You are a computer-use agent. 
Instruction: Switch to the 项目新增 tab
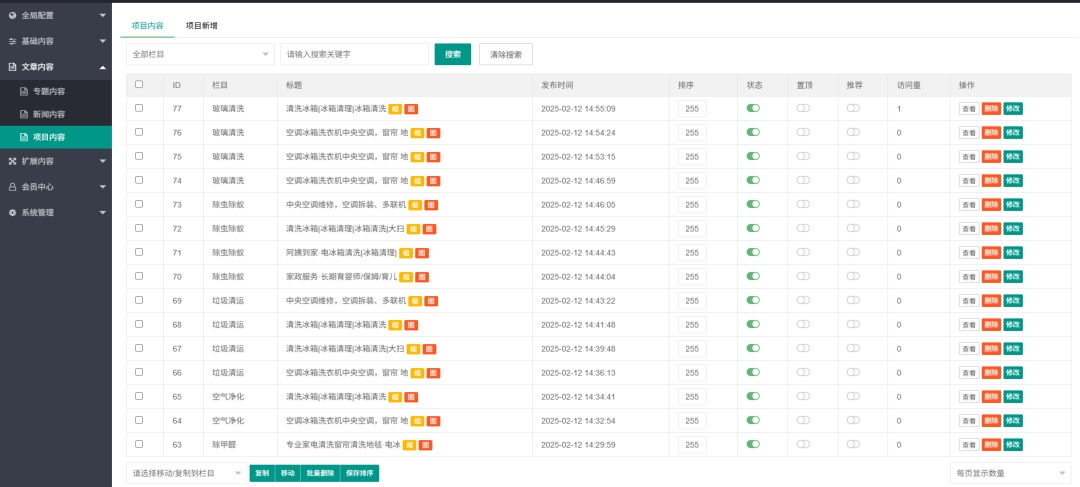202,25
